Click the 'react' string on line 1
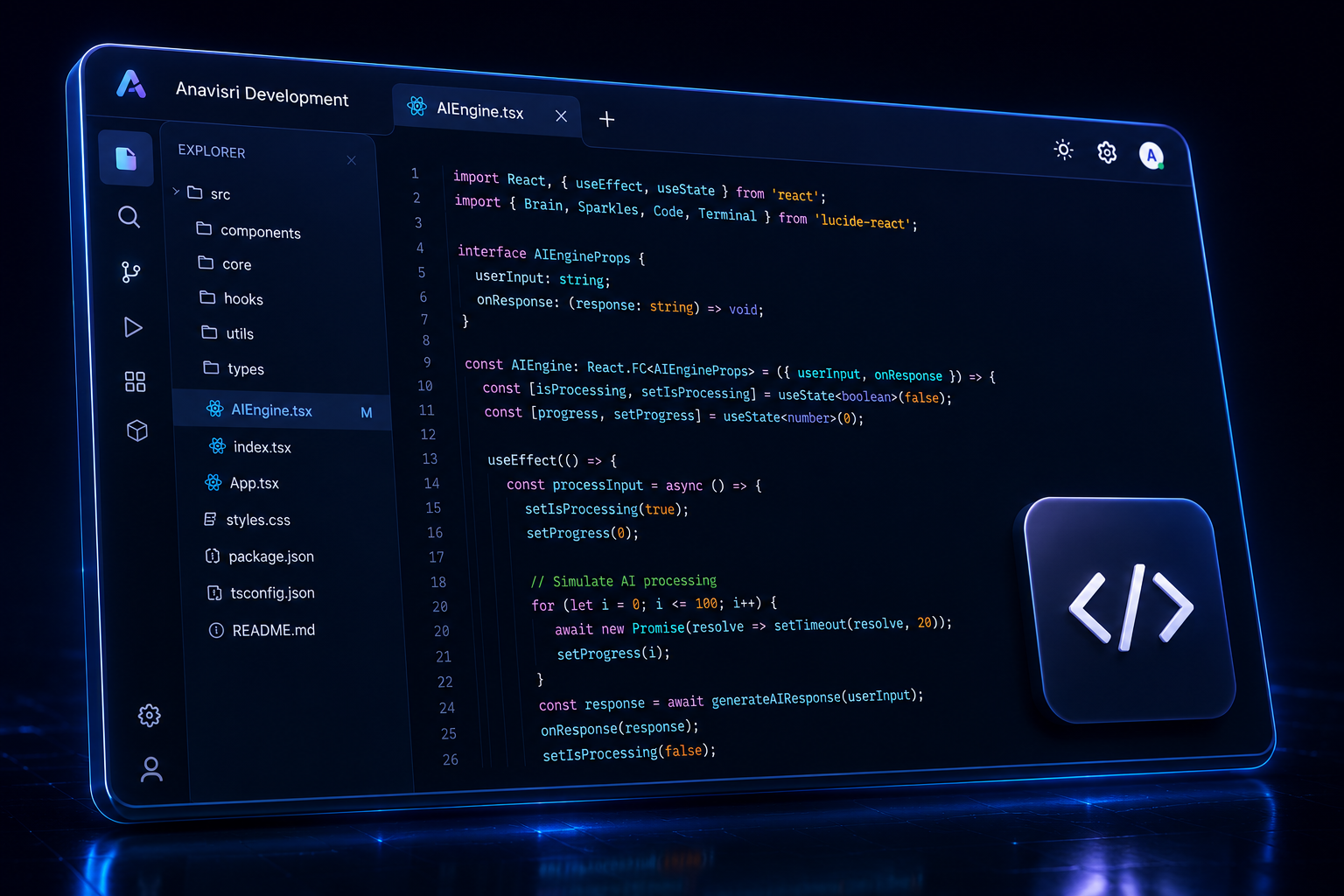The height and width of the screenshot is (896, 1344). [x=796, y=195]
